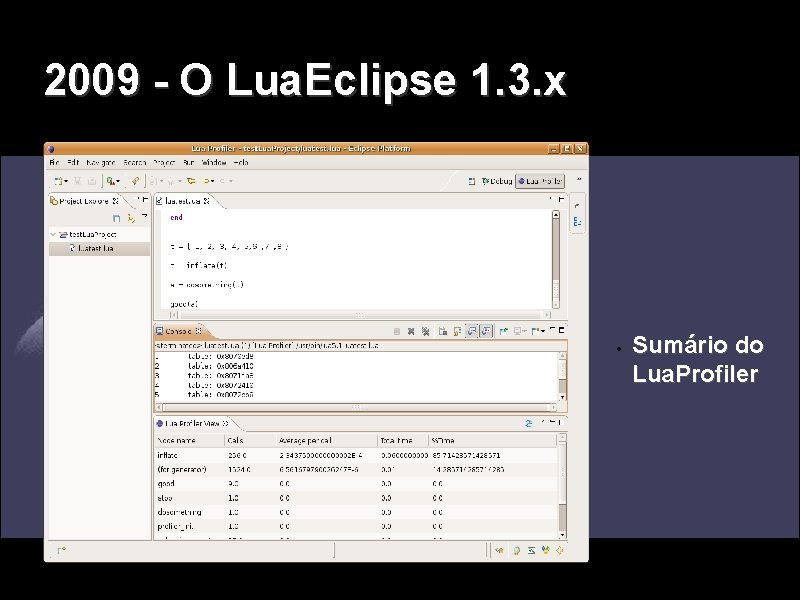Maximize the Console view
Image resolution: width=800 pixels, height=600 pixels.
click(562, 330)
